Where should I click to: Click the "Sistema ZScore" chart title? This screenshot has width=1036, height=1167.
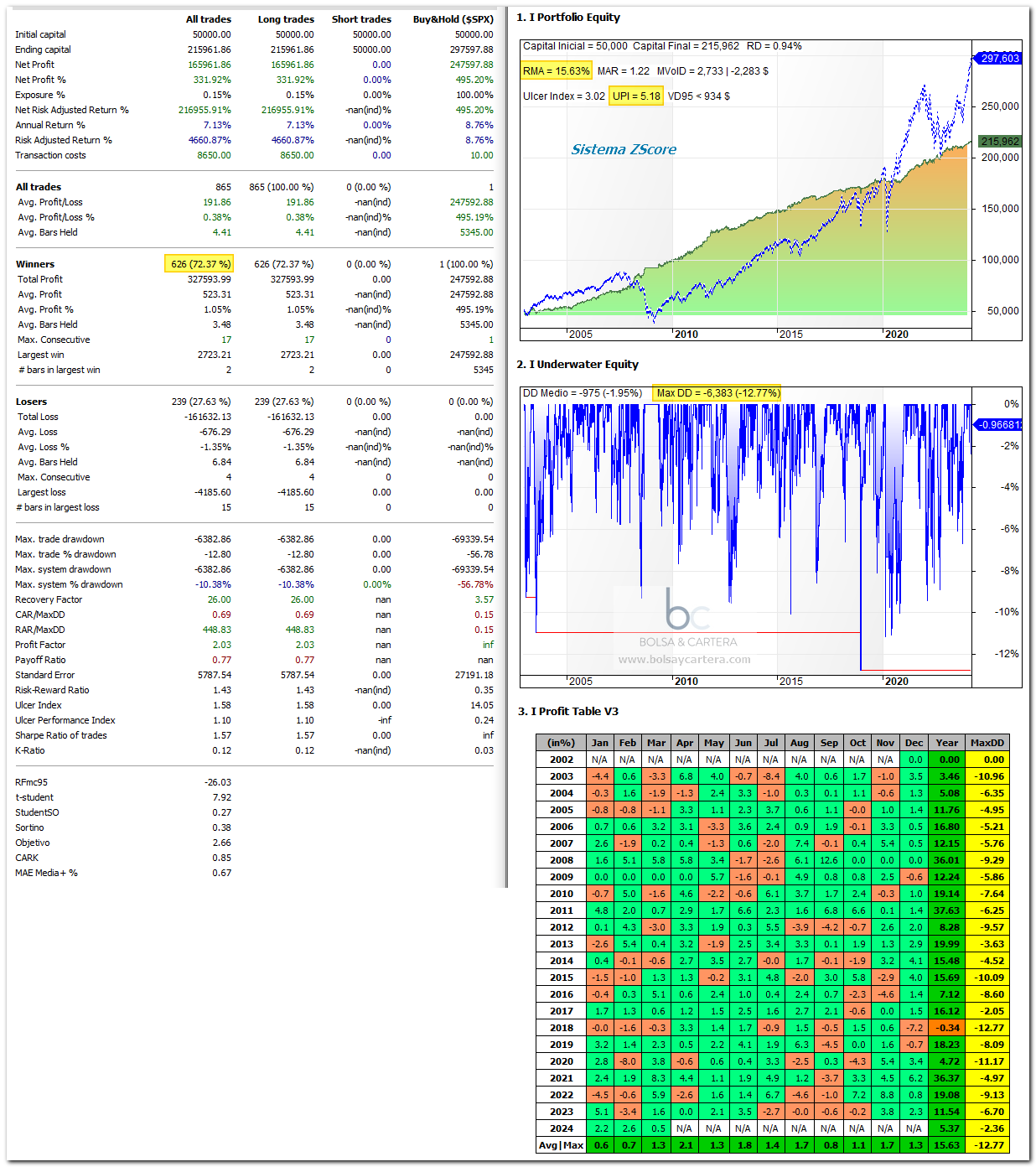click(x=624, y=149)
